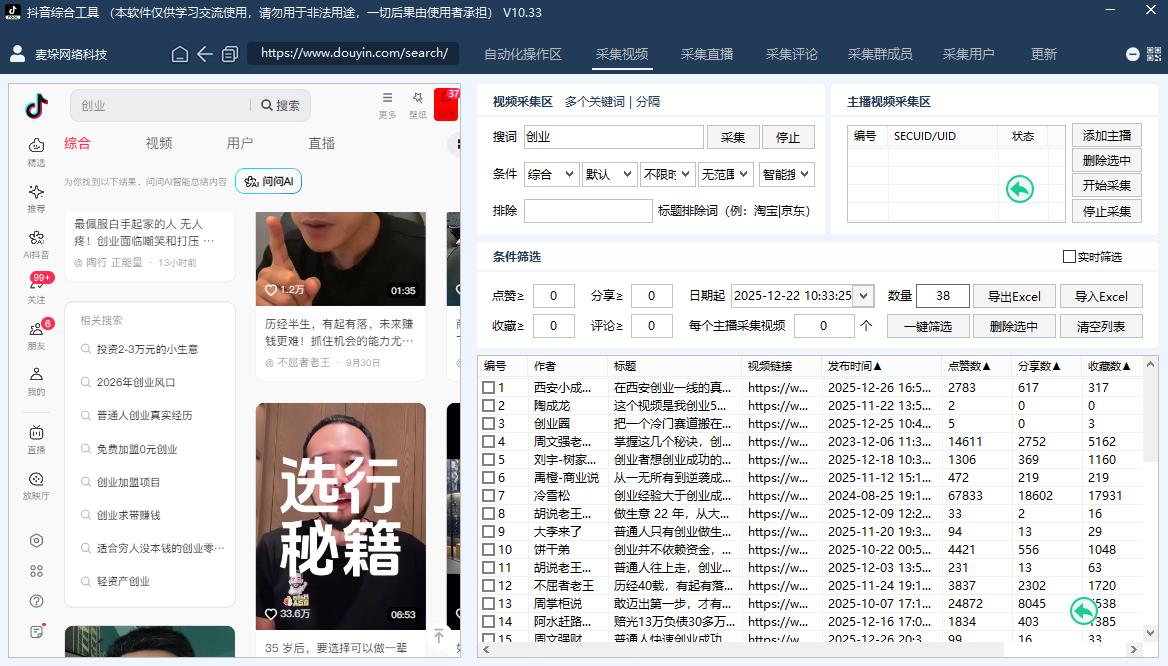Click the Douyin logo in sidebar
This screenshot has width=1168, height=666.
37,106
